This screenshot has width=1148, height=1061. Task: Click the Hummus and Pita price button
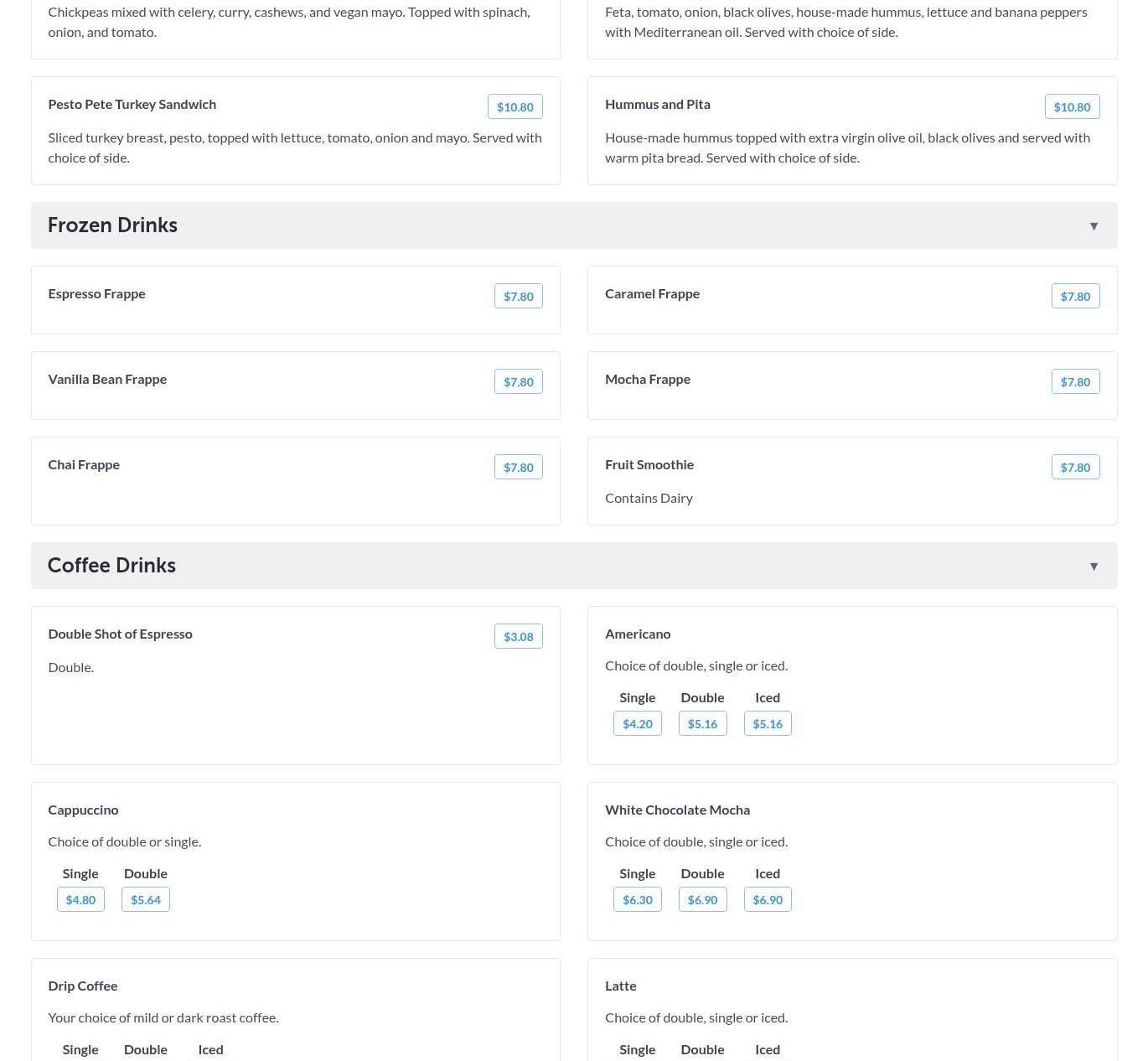[x=1072, y=107]
